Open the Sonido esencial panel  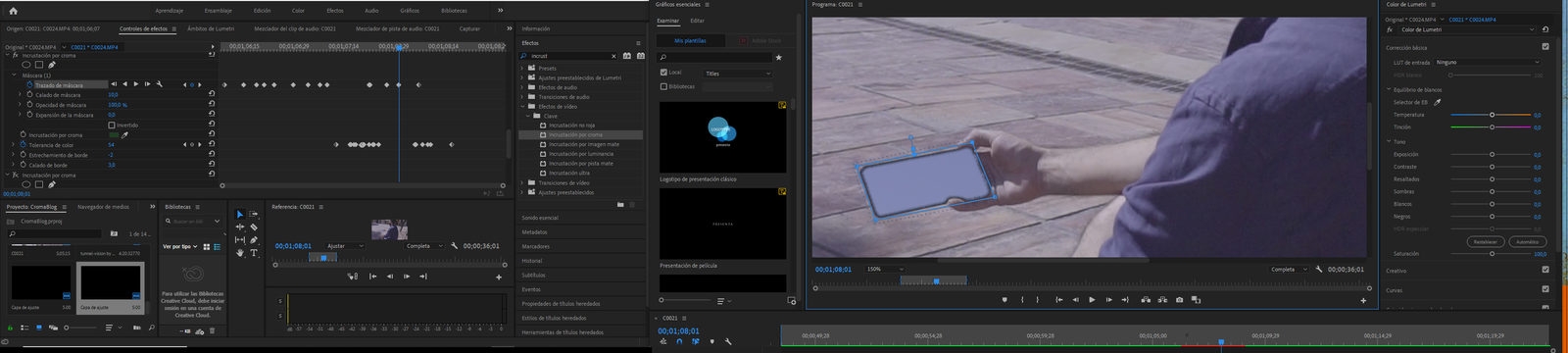point(540,218)
